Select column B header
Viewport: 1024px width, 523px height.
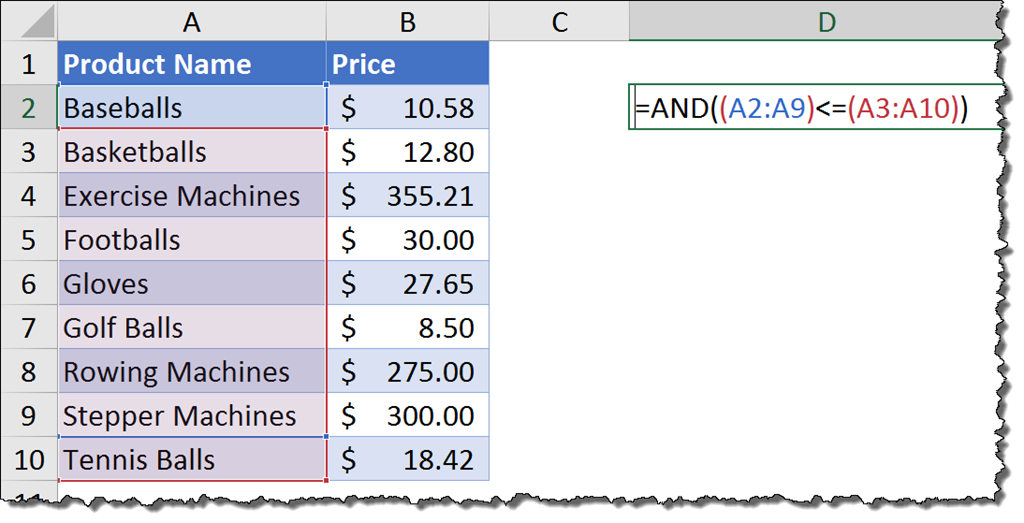click(x=407, y=21)
